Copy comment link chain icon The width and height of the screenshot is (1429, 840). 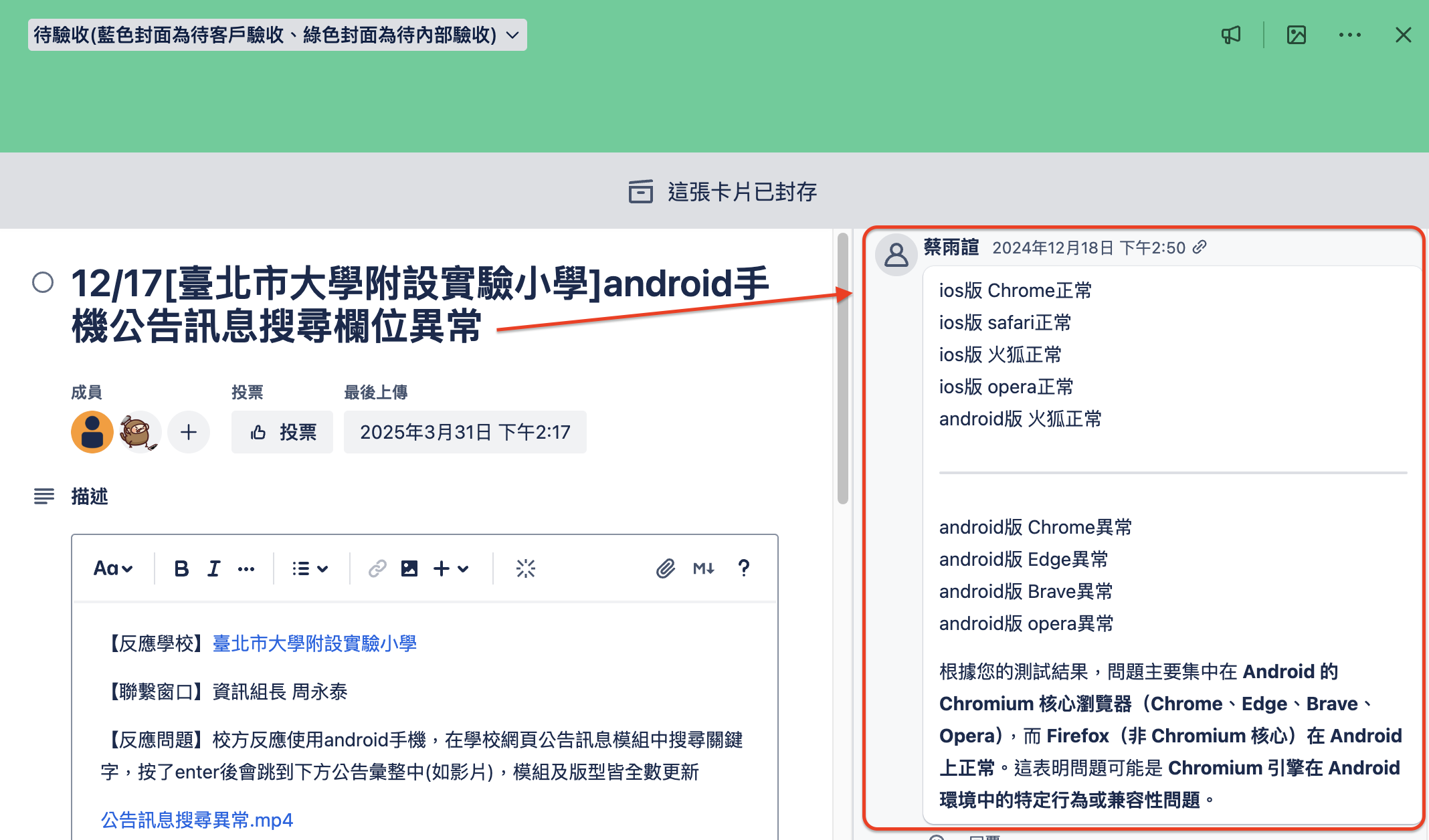1200,247
